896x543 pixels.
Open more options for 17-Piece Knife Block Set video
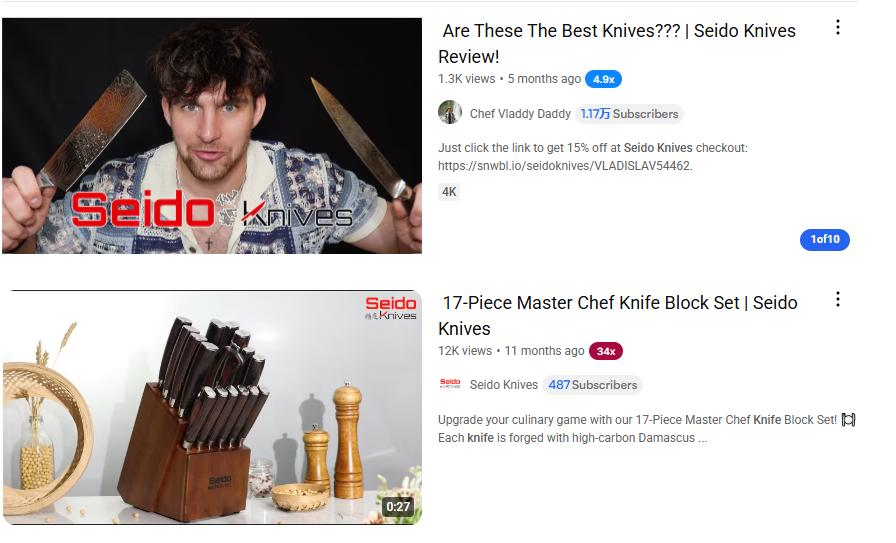pos(837,300)
